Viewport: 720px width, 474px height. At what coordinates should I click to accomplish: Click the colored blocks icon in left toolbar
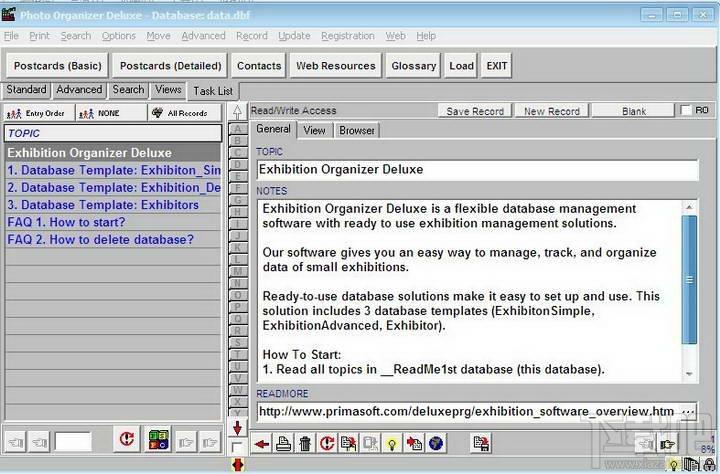click(x=159, y=440)
